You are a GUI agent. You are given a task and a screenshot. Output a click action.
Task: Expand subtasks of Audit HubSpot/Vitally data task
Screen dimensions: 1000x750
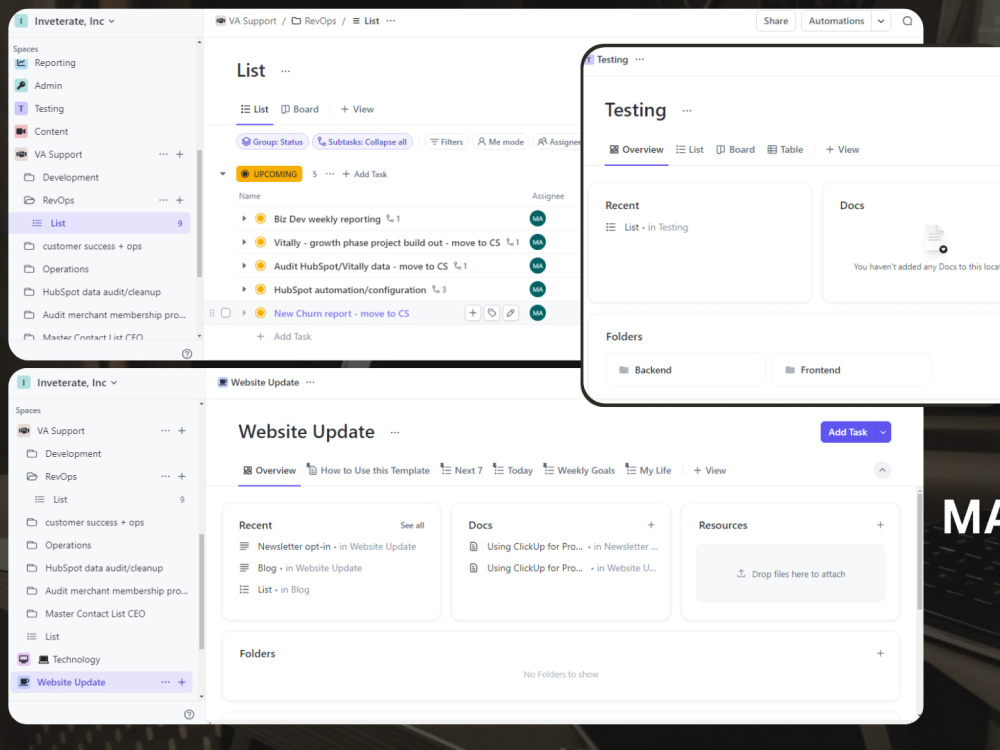(244, 266)
